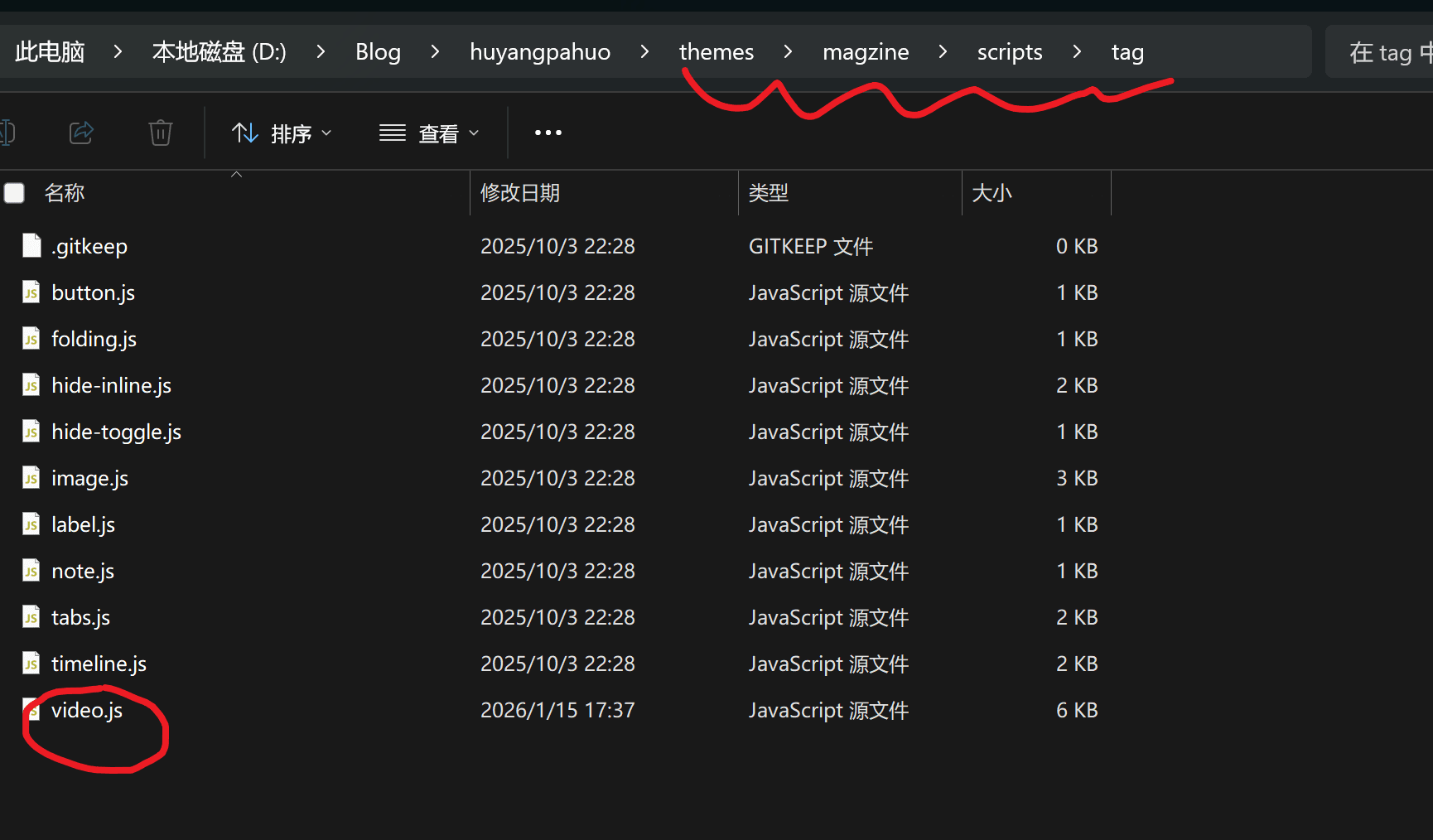
Task: Click the button.js file icon
Action: coord(31,292)
